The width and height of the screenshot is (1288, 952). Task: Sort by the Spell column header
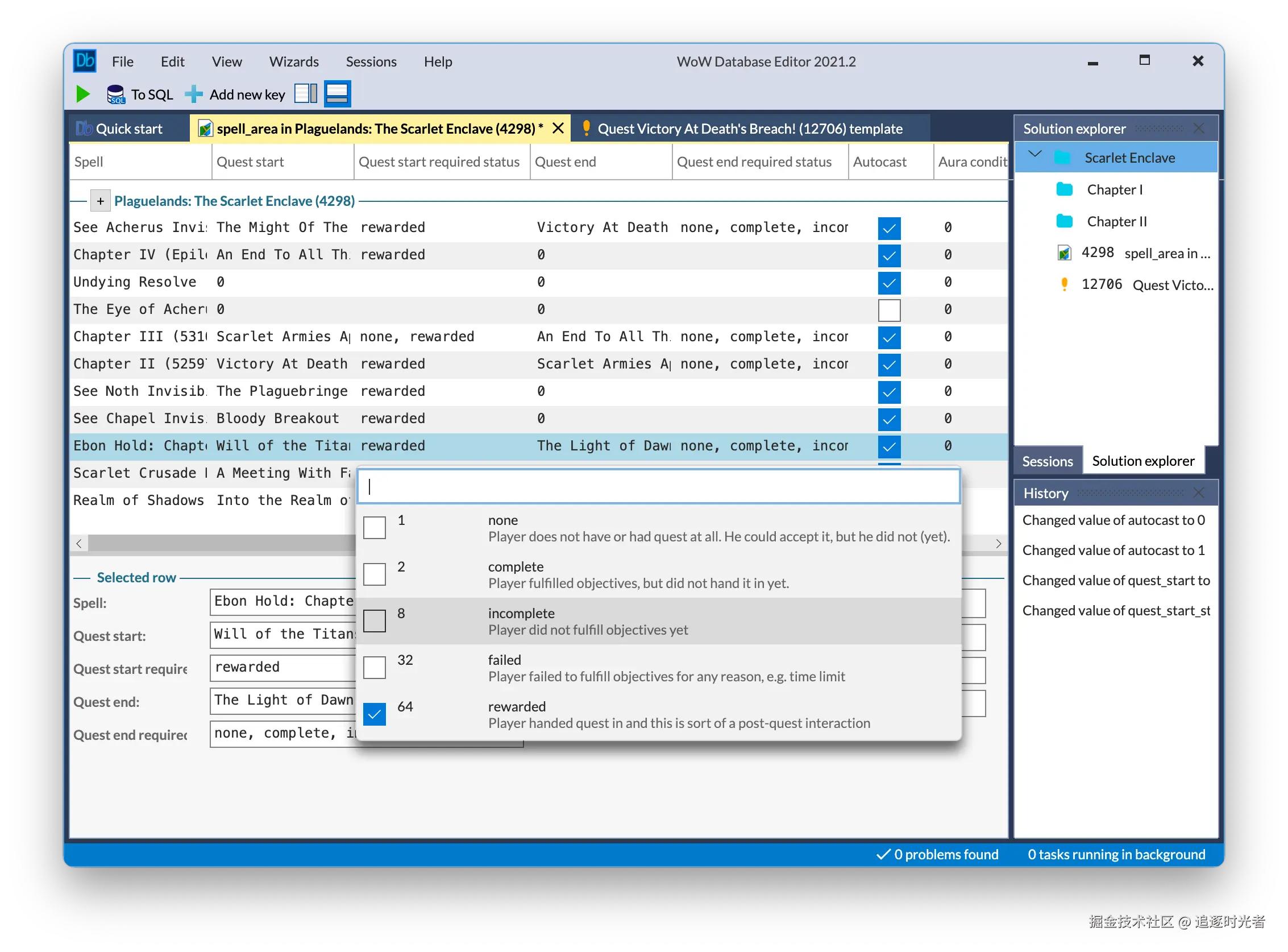[140, 162]
